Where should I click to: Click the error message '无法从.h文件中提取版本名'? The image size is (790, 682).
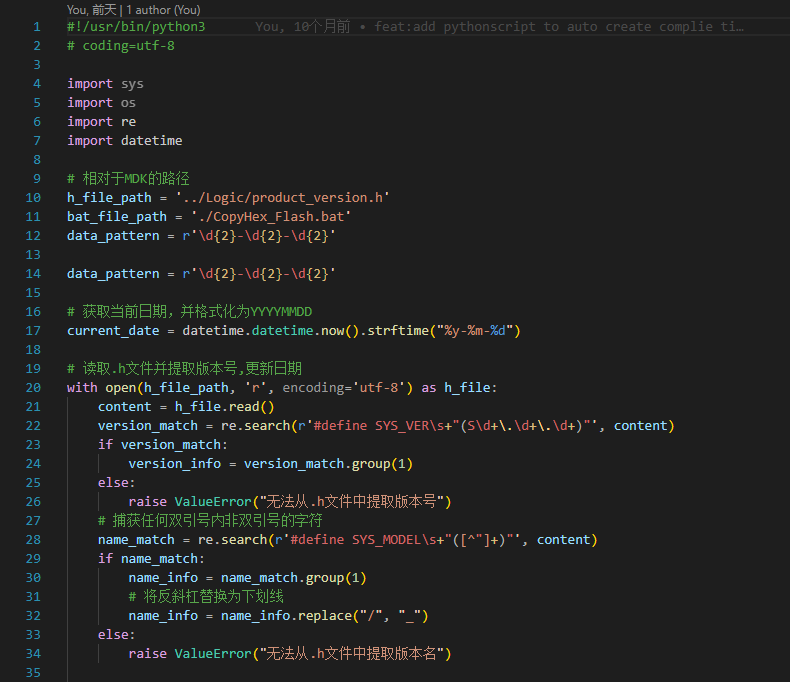click(352, 654)
